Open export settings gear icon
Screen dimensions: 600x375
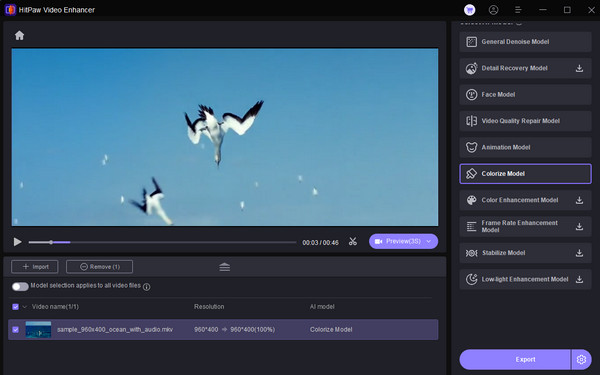coord(581,359)
